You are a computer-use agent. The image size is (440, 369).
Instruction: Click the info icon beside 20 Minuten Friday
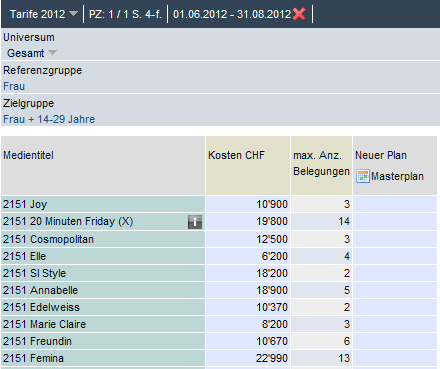[195, 222]
